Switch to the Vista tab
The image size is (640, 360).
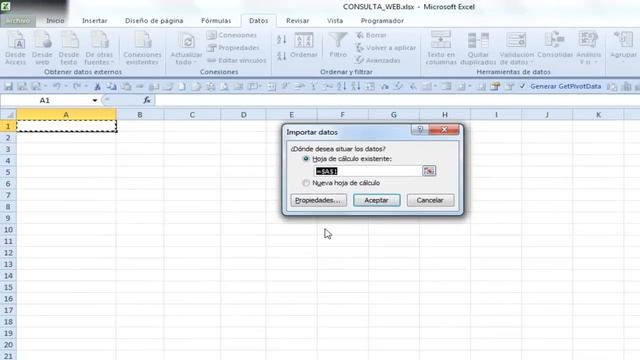coord(335,20)
